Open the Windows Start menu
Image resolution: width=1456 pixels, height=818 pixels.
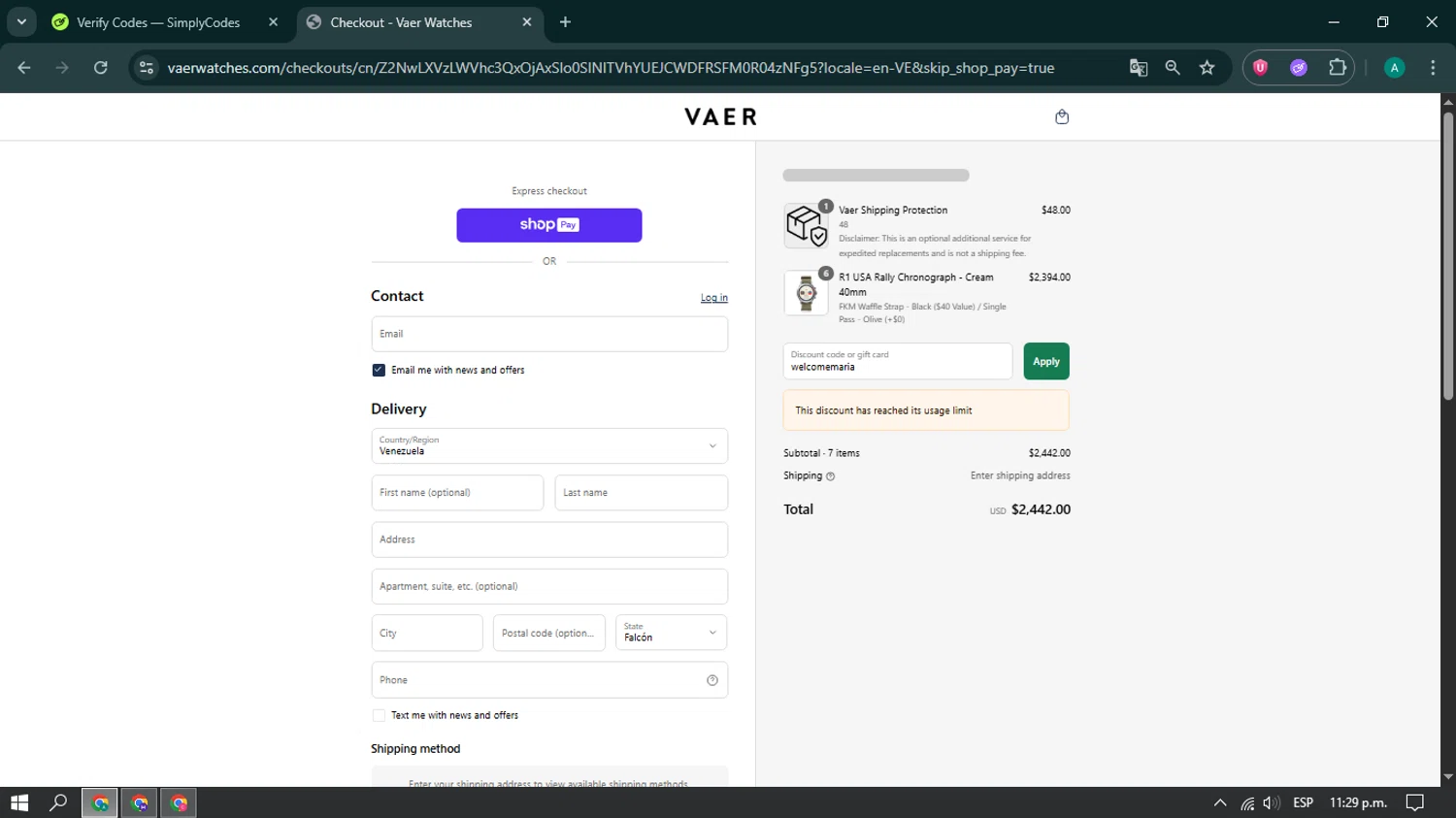pyautogui.click(x=19, y=802)
